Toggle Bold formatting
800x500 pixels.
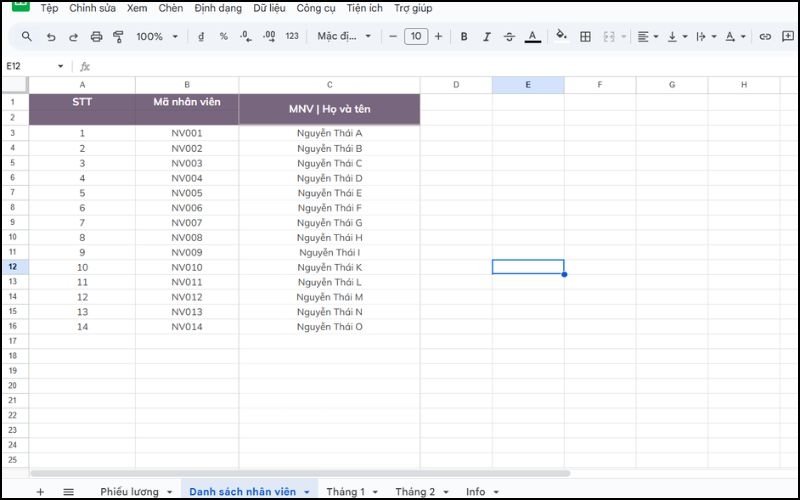[464, 37]
